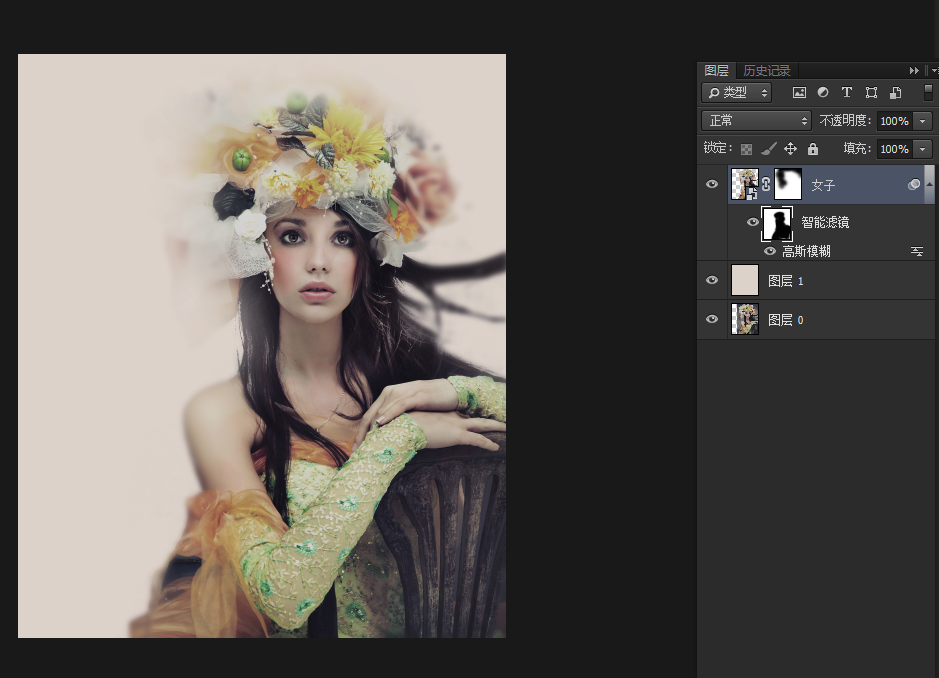This screenshot has width=939, height=678.
Task: Click the pixel layer filter icon
Action: click(799, 92)
